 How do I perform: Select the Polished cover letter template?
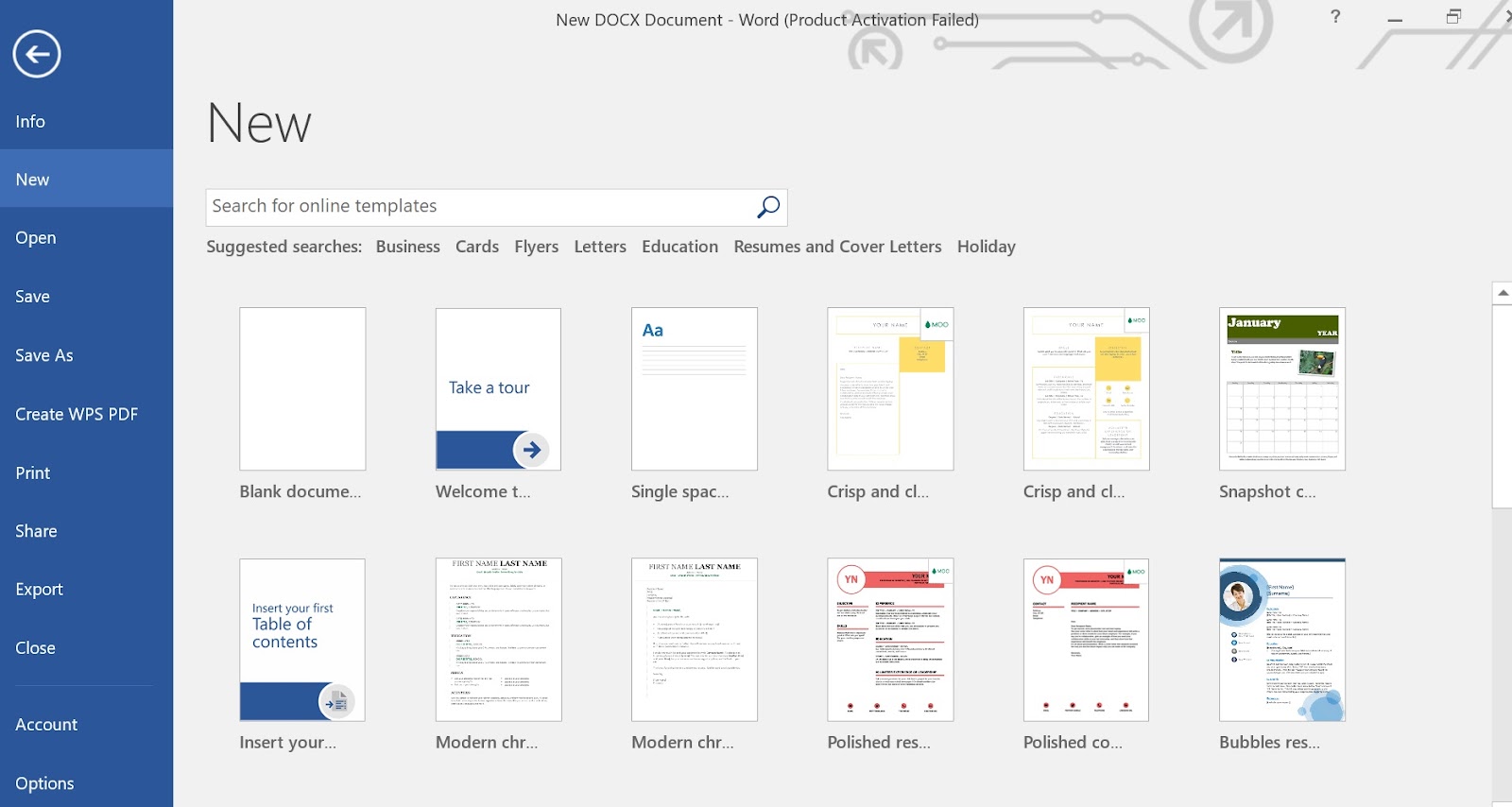1087,640
